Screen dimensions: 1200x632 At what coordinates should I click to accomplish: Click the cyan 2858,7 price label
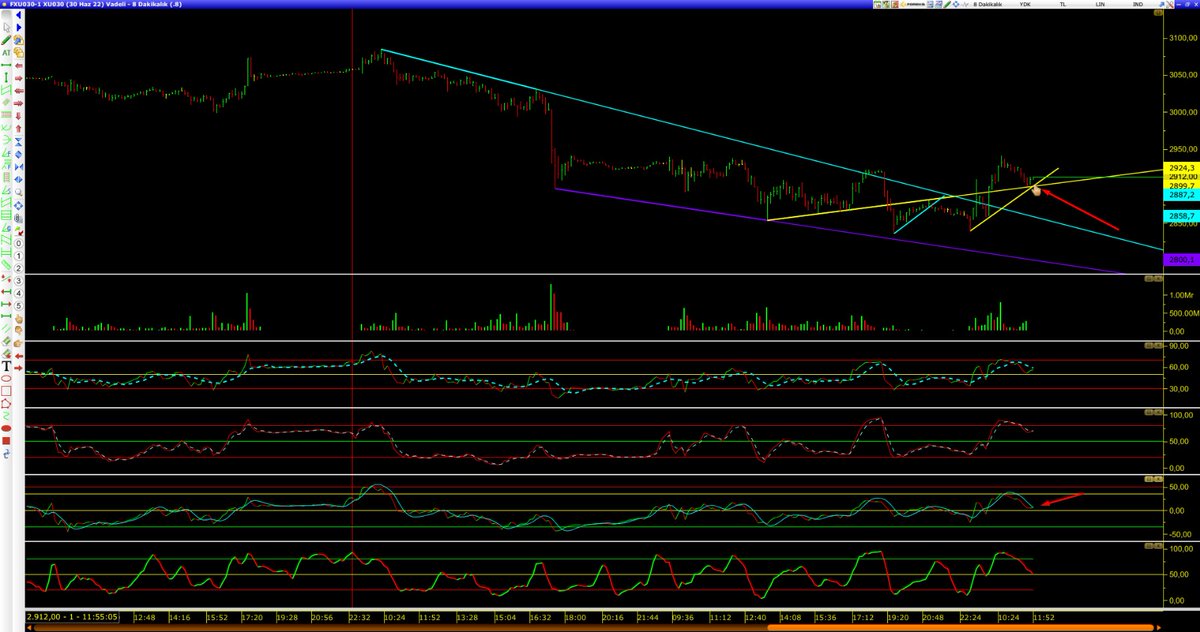tap(1181, 216)
